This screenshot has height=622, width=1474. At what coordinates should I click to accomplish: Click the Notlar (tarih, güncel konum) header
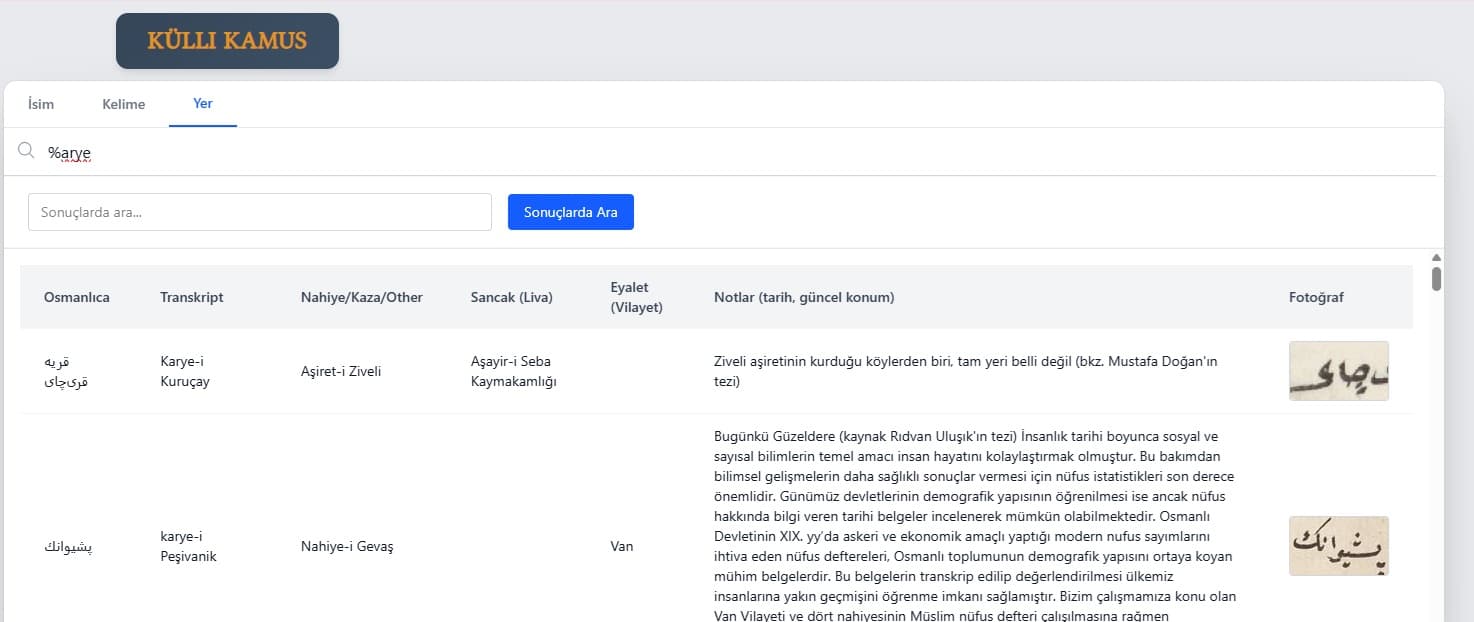tap(804, 297)
